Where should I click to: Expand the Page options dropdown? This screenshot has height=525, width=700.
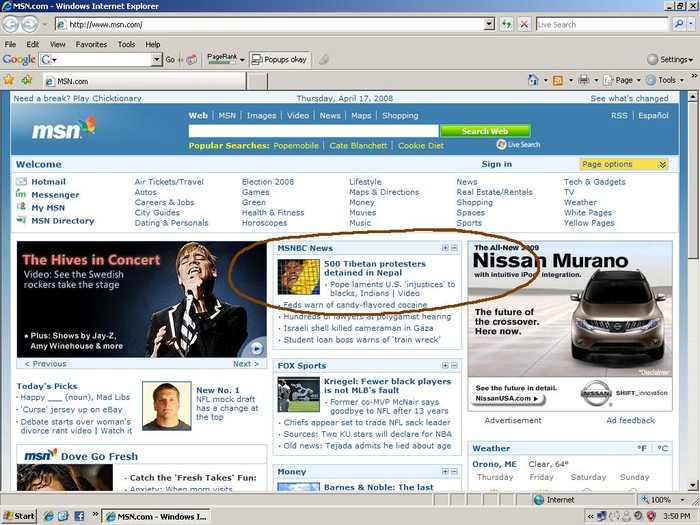(624, 164)
